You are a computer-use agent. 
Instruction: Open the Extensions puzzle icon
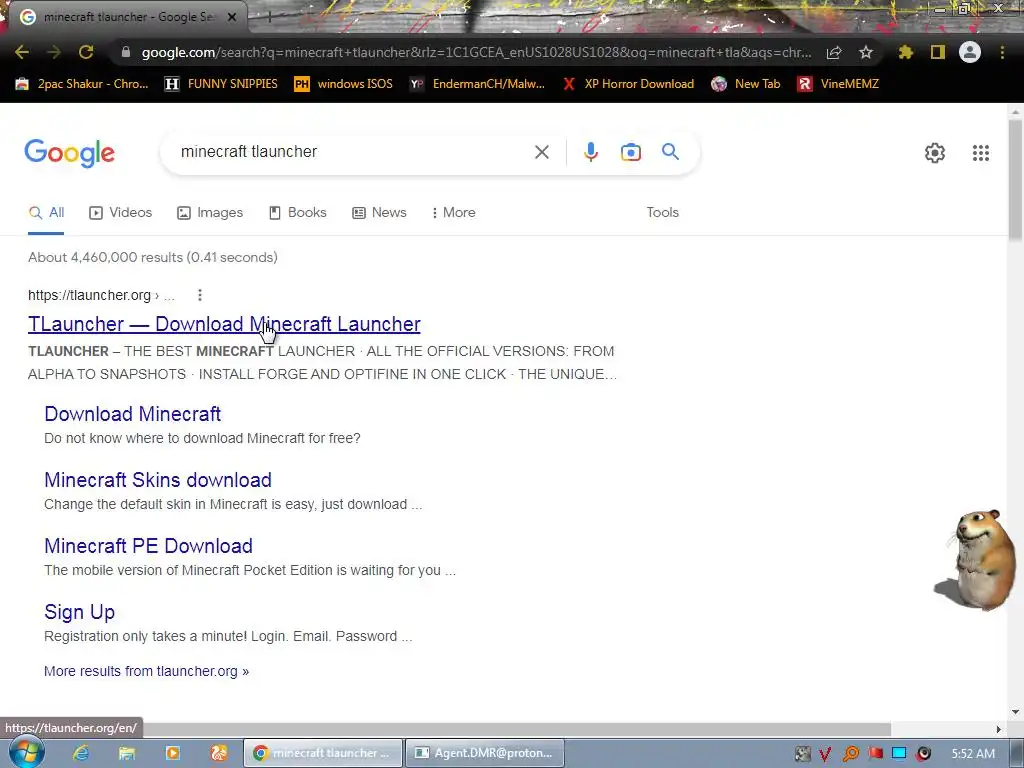tap(905, 52)
